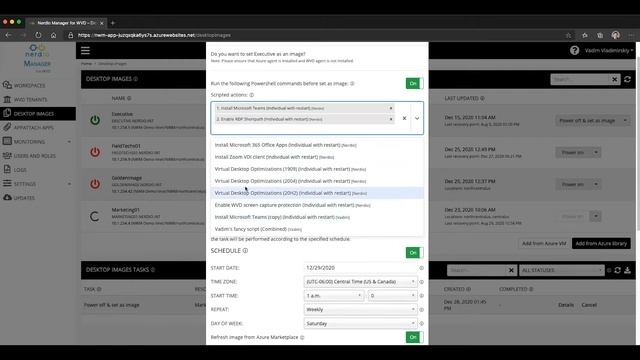Click the Power off & set as image button

pyautogui.click(x=587, y=120)
